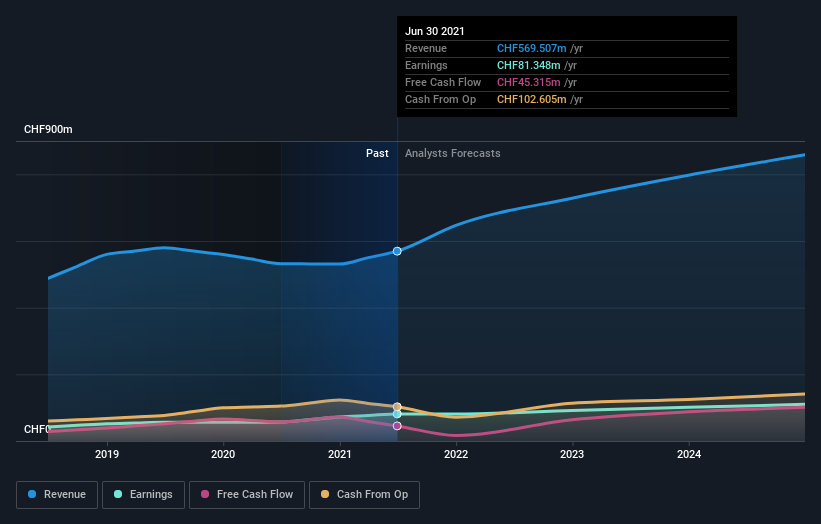Click the Past section label
The height and width of the screenshot is (524, 821).
tap(377, 153)
